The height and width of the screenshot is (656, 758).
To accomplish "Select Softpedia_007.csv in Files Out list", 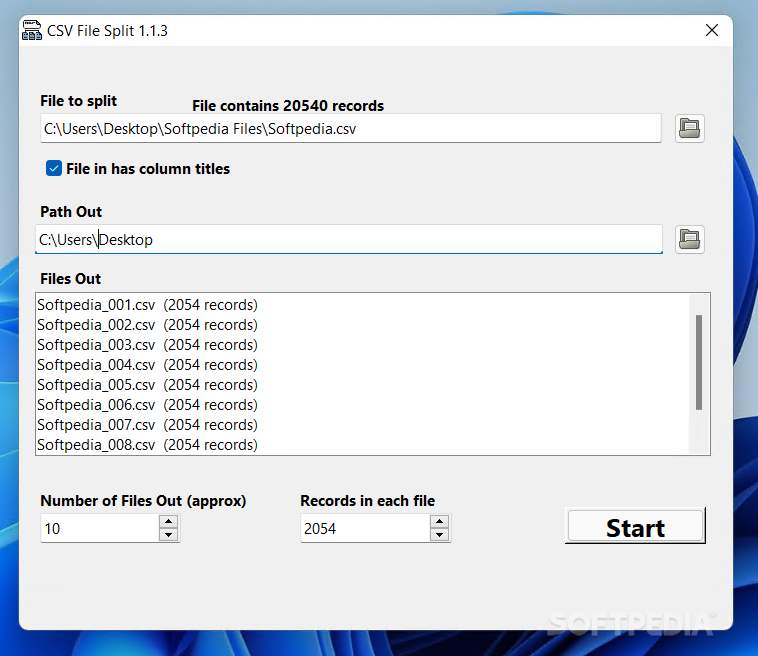I will (x=363, y=425).
